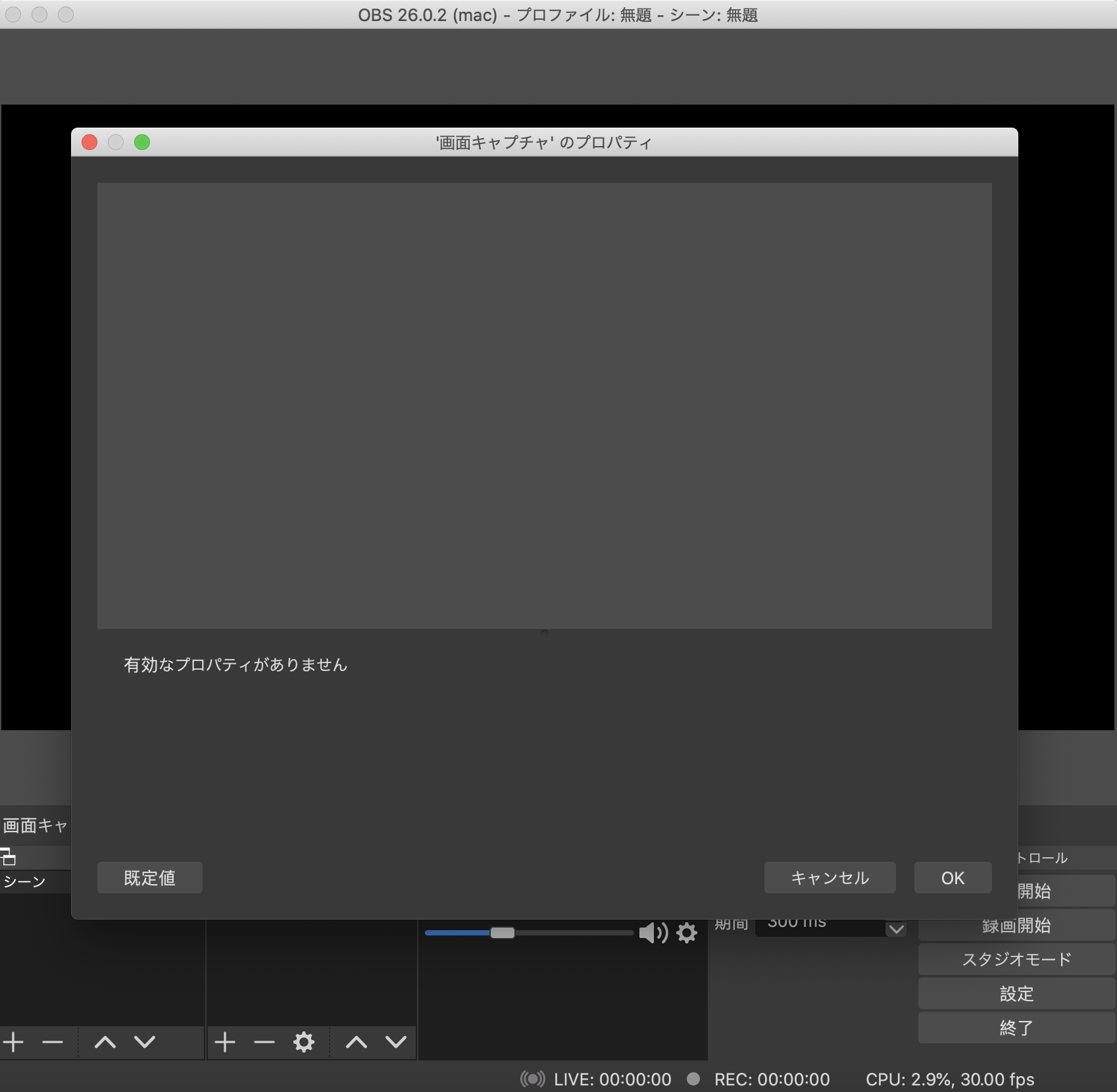1117x1092 pixels.
Task: Click the REC status dot indicator
Action: coord(693,1078)
